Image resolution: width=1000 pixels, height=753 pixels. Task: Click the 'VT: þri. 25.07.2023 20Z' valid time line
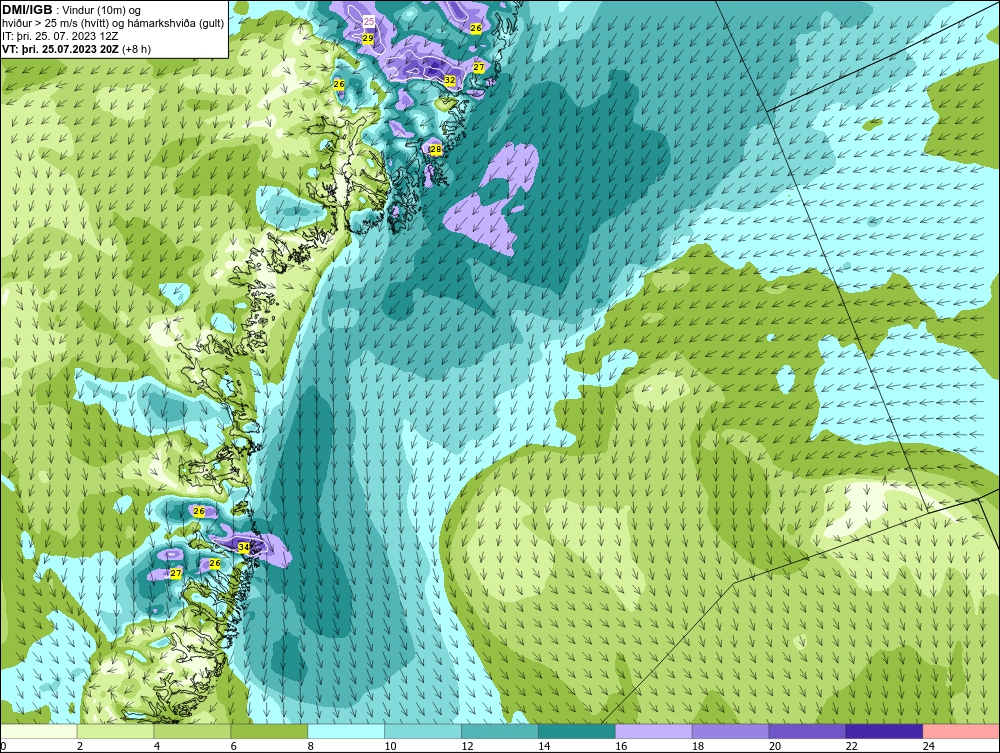point(60,49)
